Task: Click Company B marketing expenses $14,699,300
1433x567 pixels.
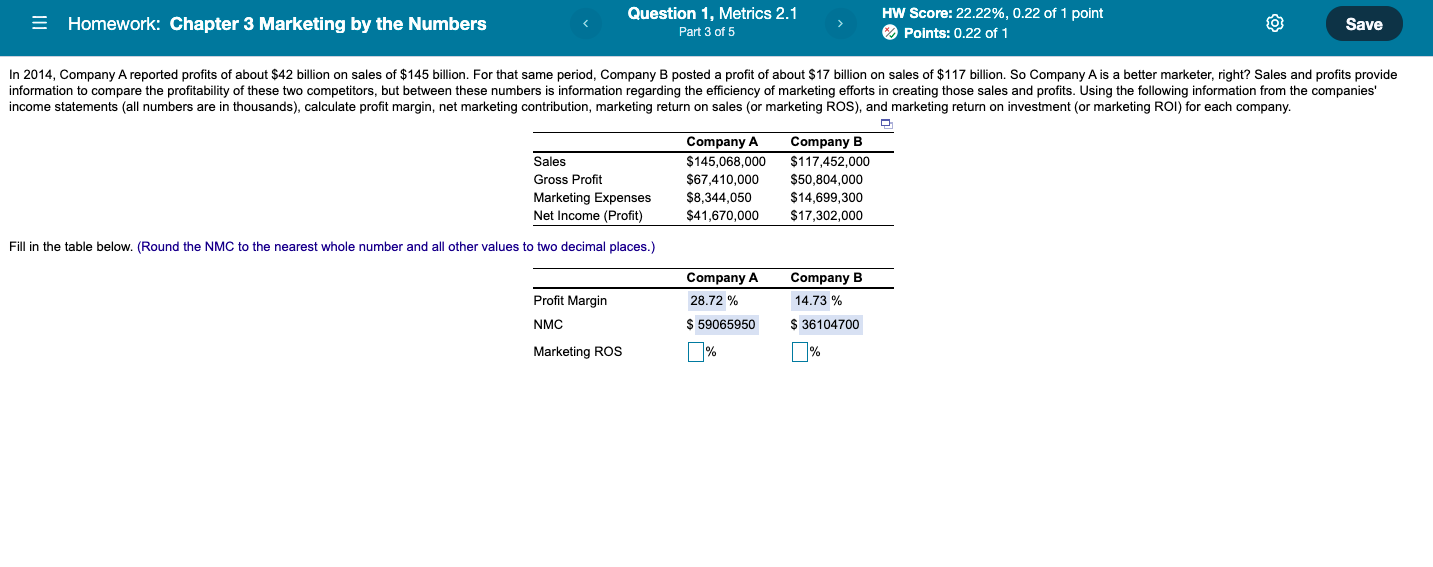Action: [826, 197]
